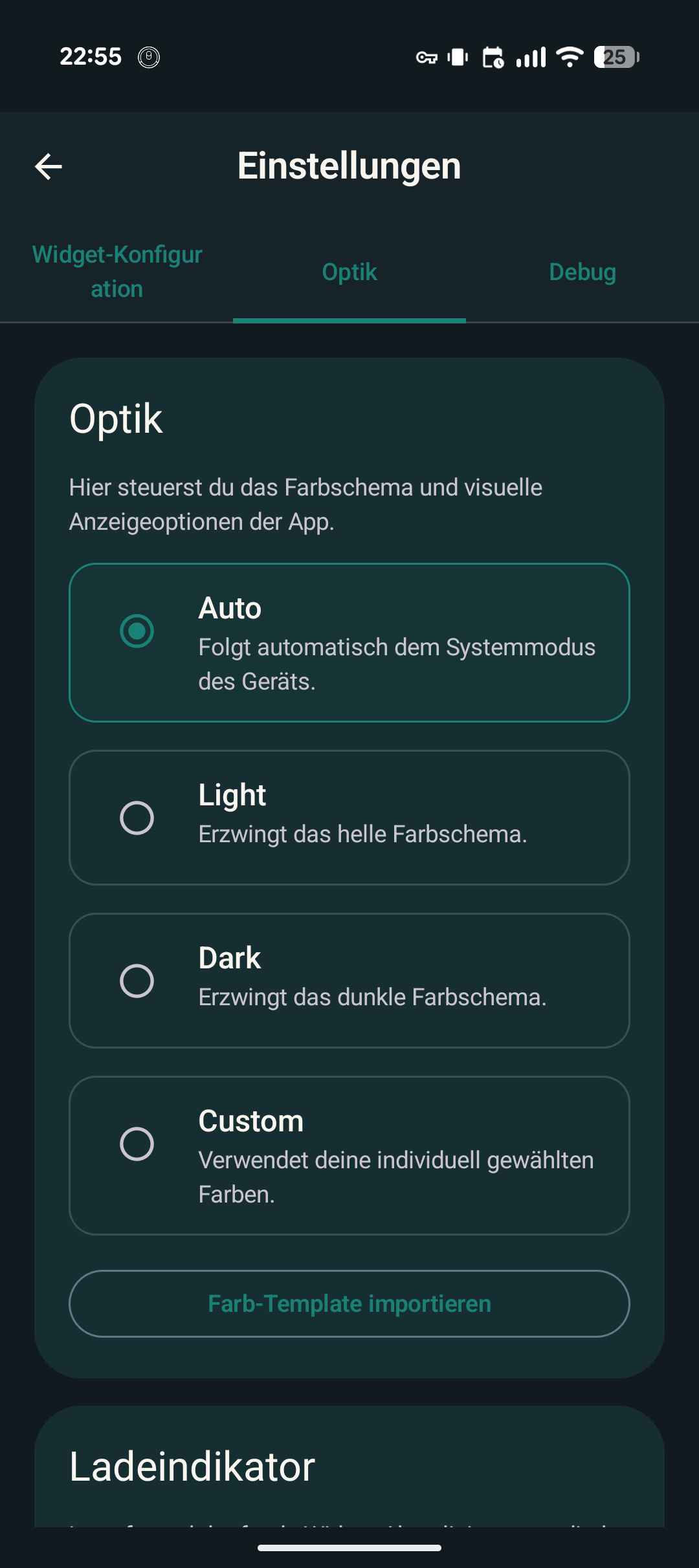
Task: Tap the Wi-Fi status icon
Action: [570, 58]
